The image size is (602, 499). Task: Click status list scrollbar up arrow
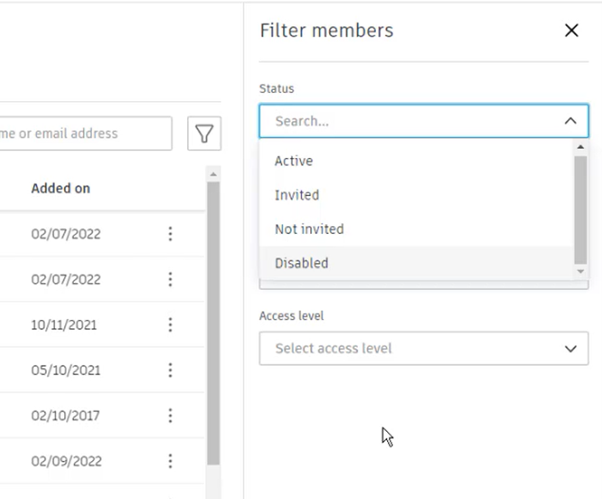tap(580, 147)
